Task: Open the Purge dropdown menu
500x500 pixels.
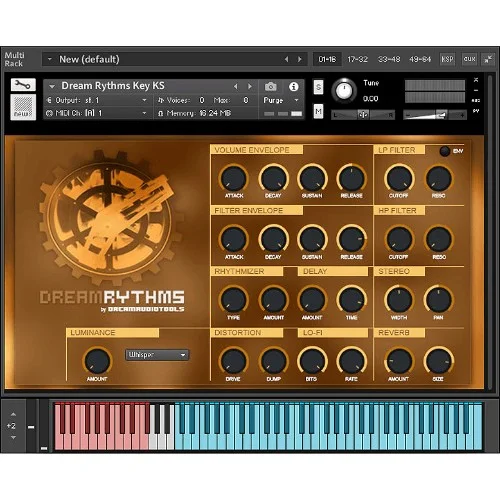Action: point(281,100)
